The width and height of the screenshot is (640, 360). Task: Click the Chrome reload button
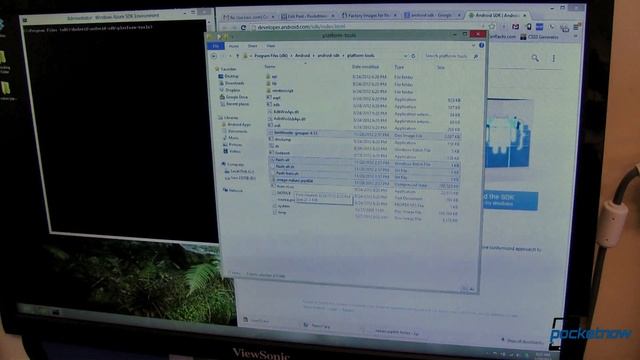click(x=243, y=27)
